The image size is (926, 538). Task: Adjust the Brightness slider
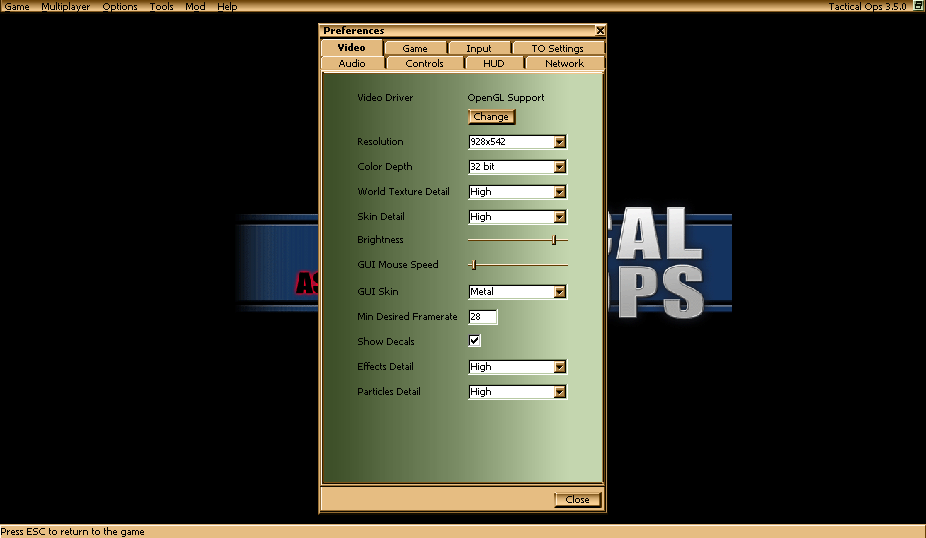554,240
